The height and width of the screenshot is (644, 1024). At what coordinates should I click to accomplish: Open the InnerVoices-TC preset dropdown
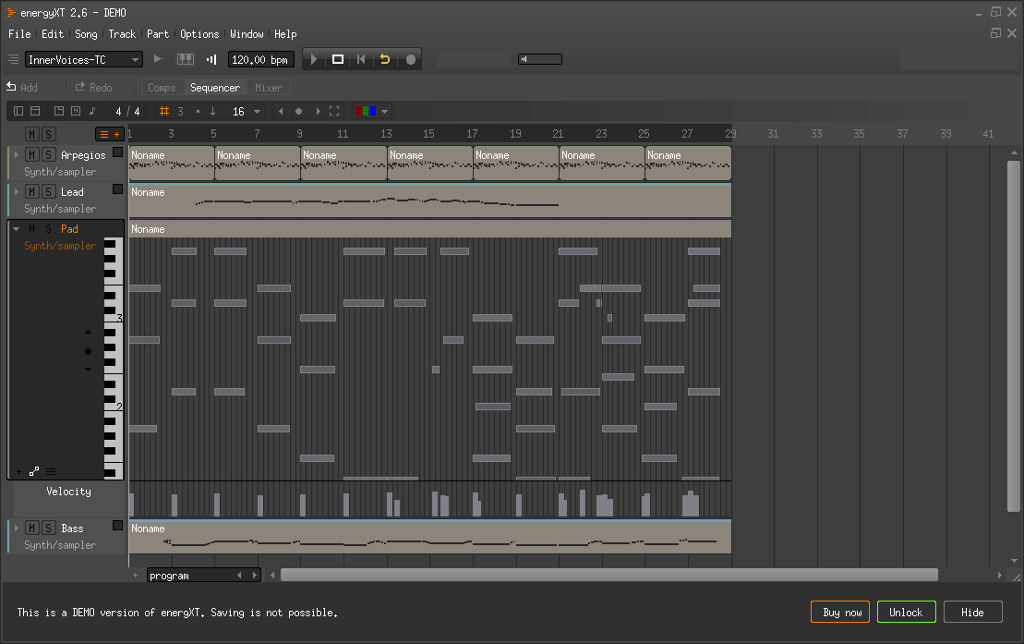83,60
